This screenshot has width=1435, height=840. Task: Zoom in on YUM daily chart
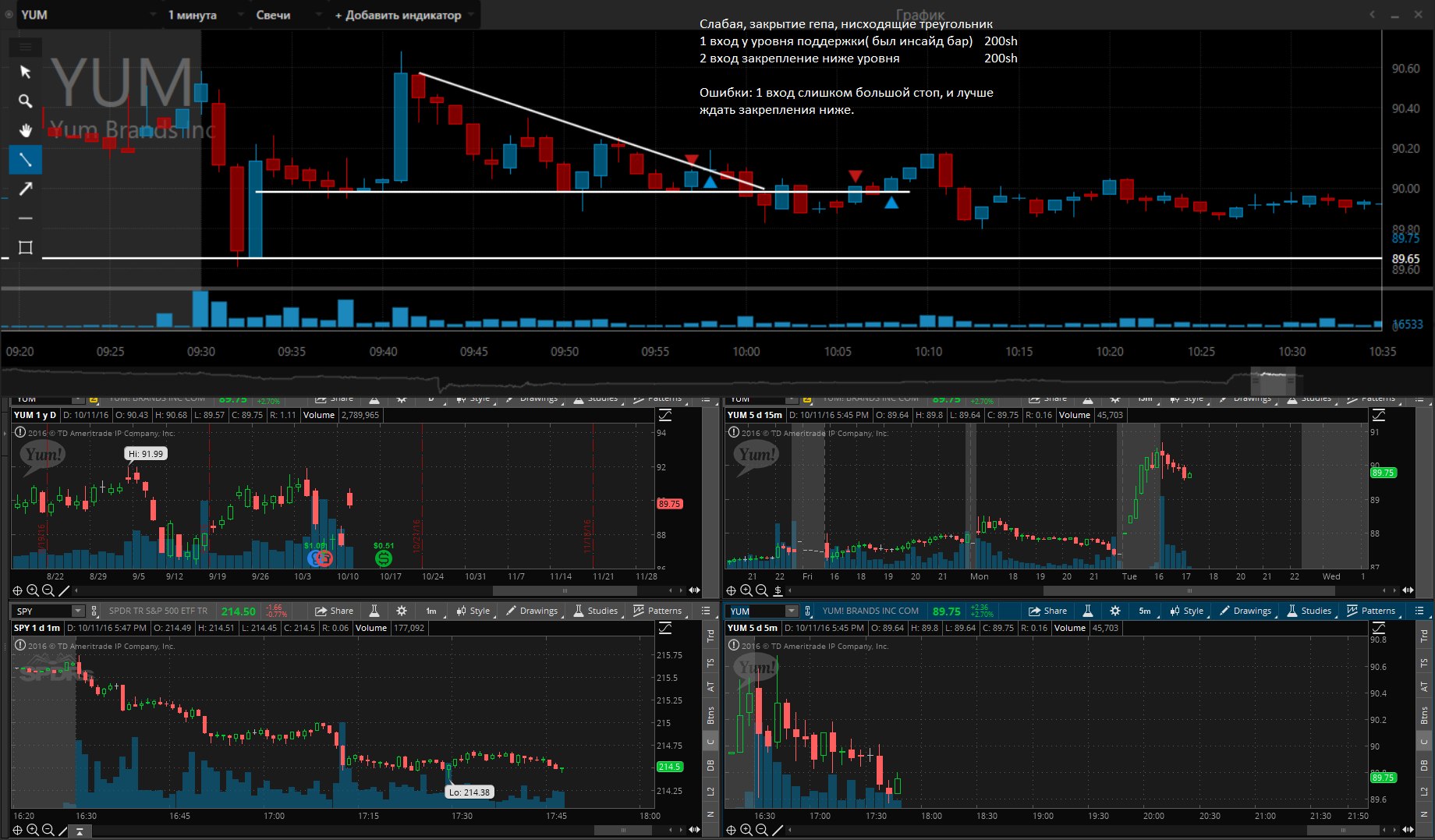click(33, 590)
